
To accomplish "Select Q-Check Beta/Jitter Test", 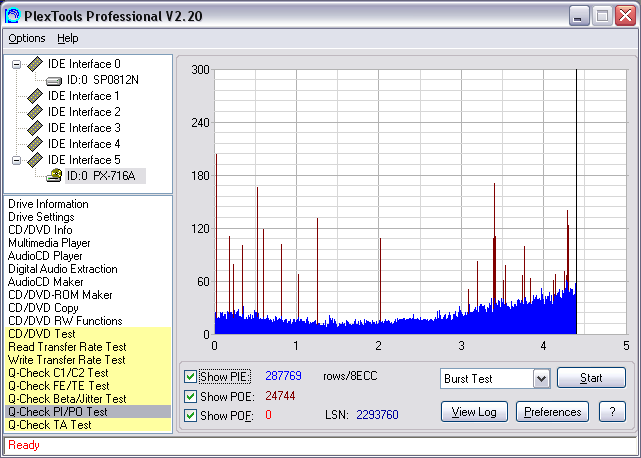I will (88, 399).
